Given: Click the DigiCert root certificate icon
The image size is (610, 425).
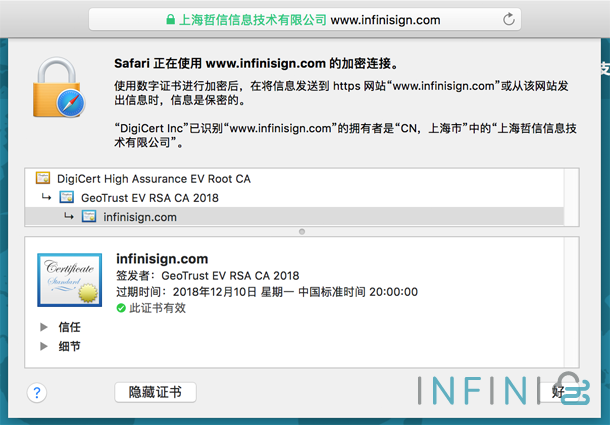Looking at the screenshot, I should [x=43, y=178].
